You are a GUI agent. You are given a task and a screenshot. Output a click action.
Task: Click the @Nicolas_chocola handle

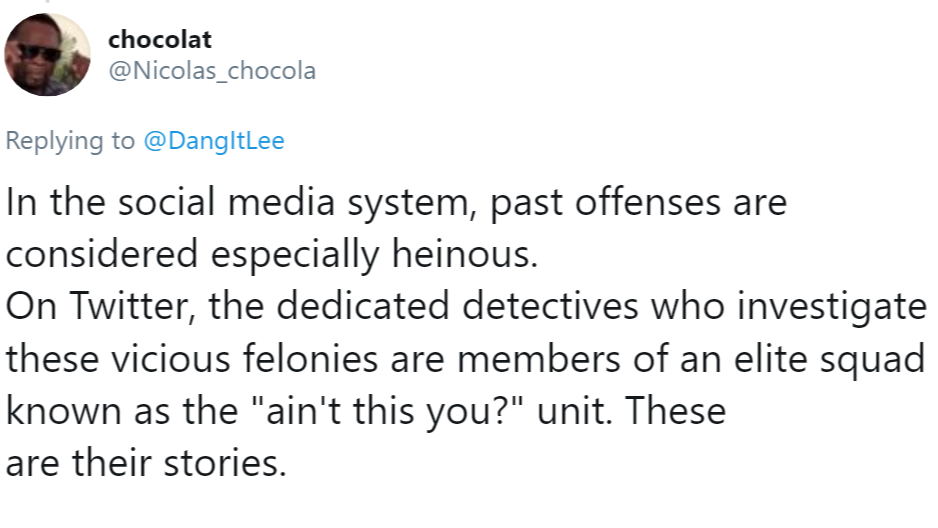tap(212, 71)
